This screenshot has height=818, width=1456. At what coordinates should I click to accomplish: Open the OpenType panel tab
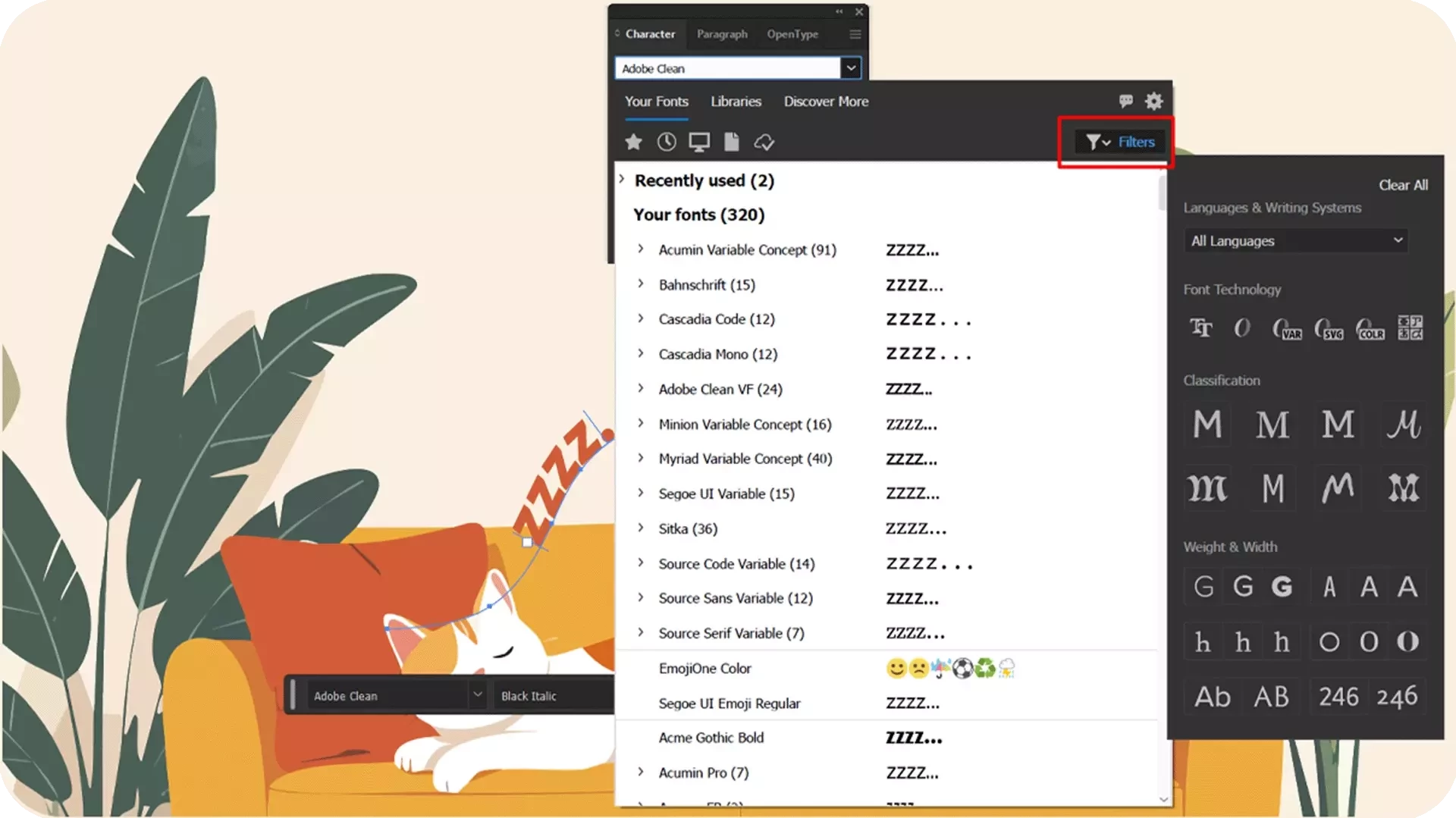[792, 34]
